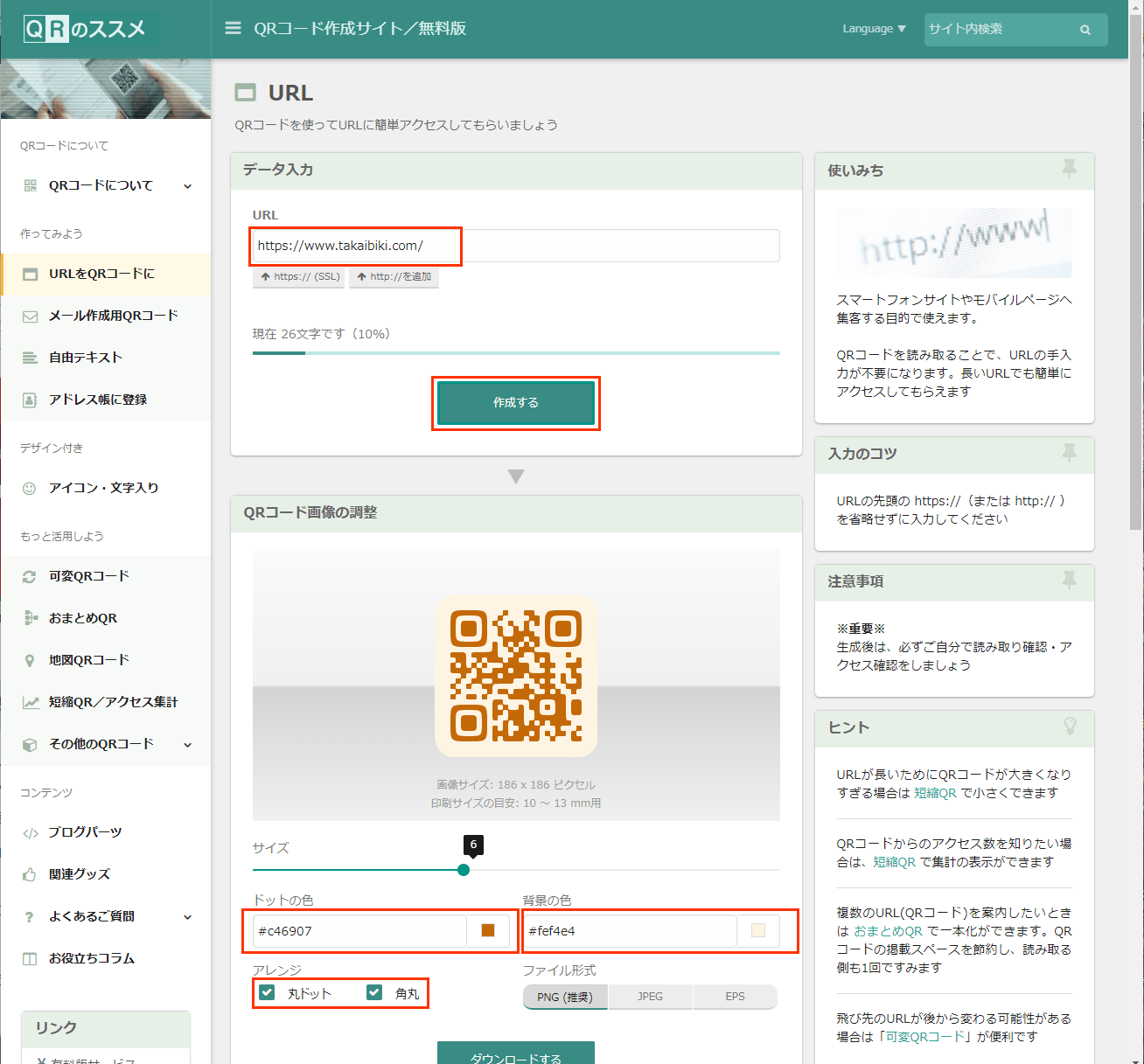Viewport: 1144px width, 1064px height.
Task: Toggle the hamburger menu icon
Action: point(233,28)
